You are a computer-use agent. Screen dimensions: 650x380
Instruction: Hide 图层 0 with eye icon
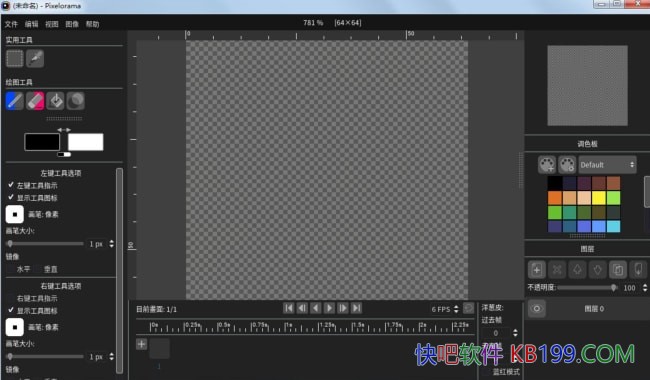[x=536, y=309]
